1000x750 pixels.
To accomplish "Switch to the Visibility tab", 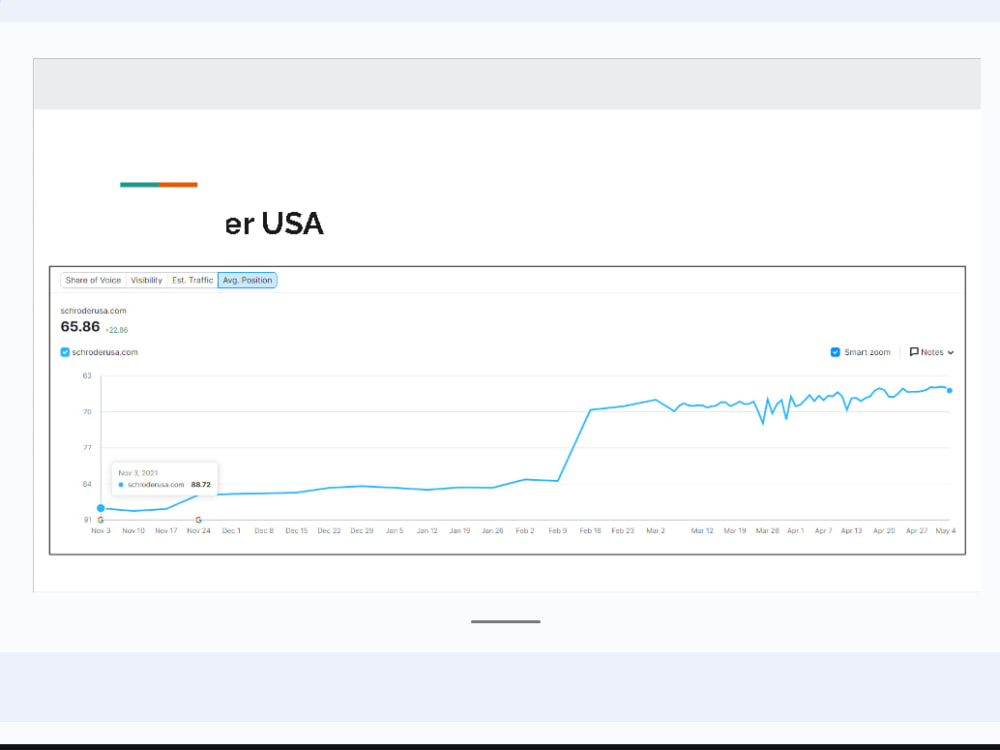I will [146, 280].
